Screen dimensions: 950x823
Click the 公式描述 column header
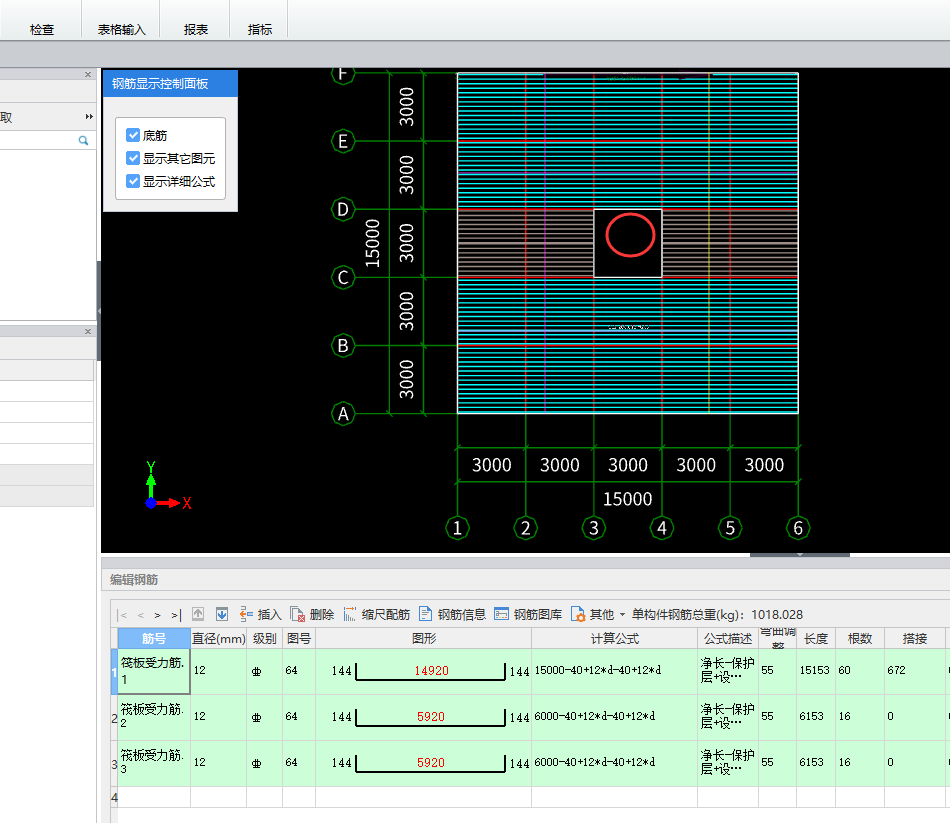coord(728,638)
